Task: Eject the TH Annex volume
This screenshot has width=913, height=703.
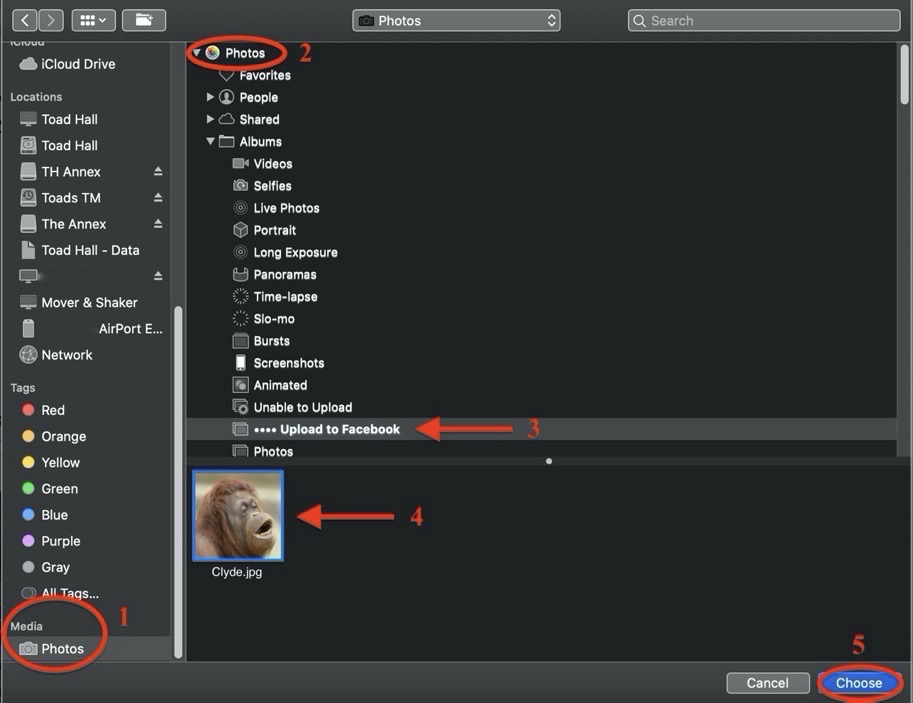Action: coord(158,171)
